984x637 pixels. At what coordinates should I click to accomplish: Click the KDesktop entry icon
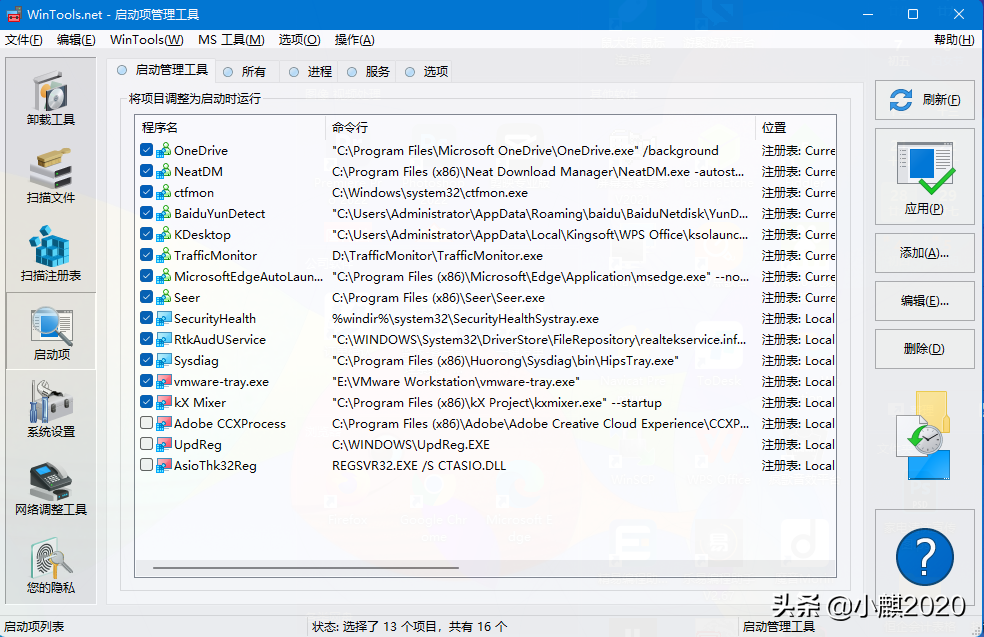163,234
